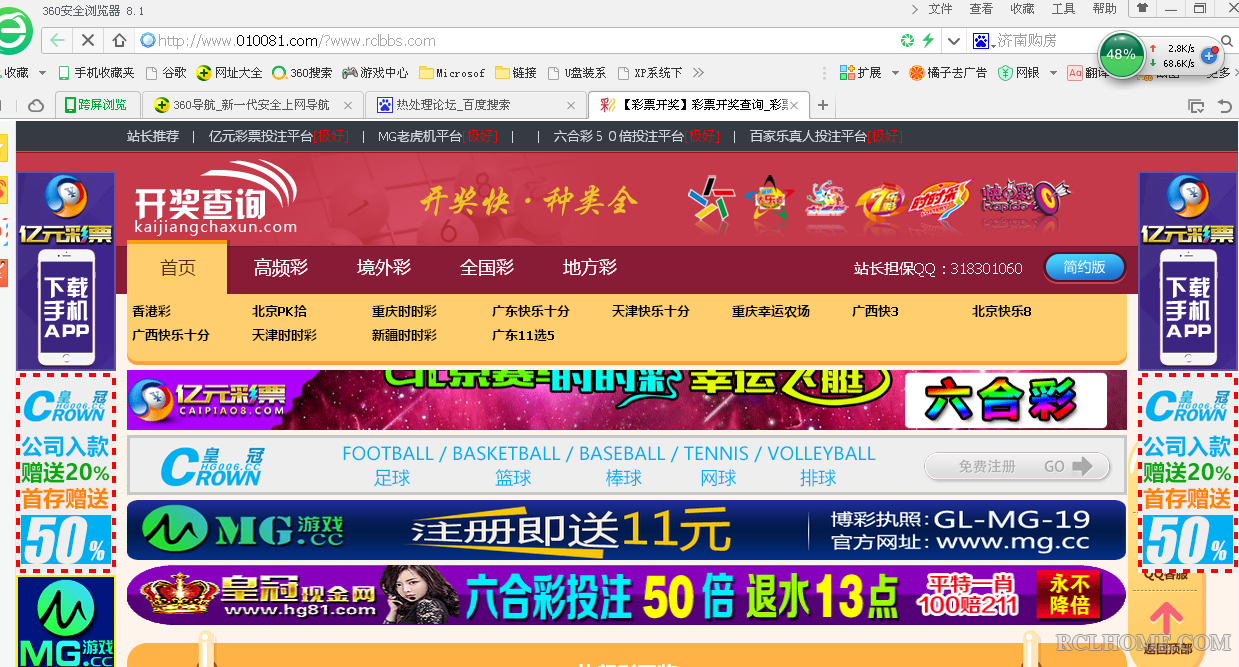This screenshot has height=667, width=1239.
Task: Open the 重庆时时彩 link
Action: [x=405, y=312]
